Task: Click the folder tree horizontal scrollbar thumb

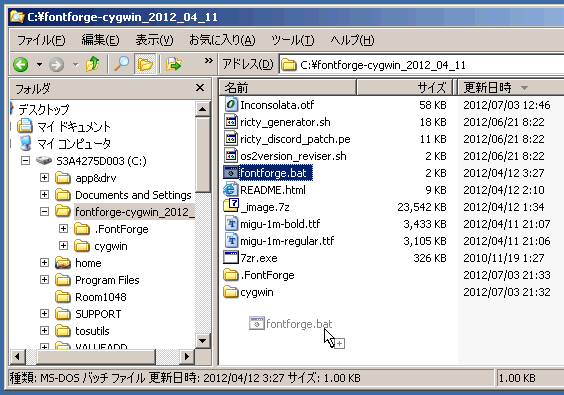Action: [96, 357]
